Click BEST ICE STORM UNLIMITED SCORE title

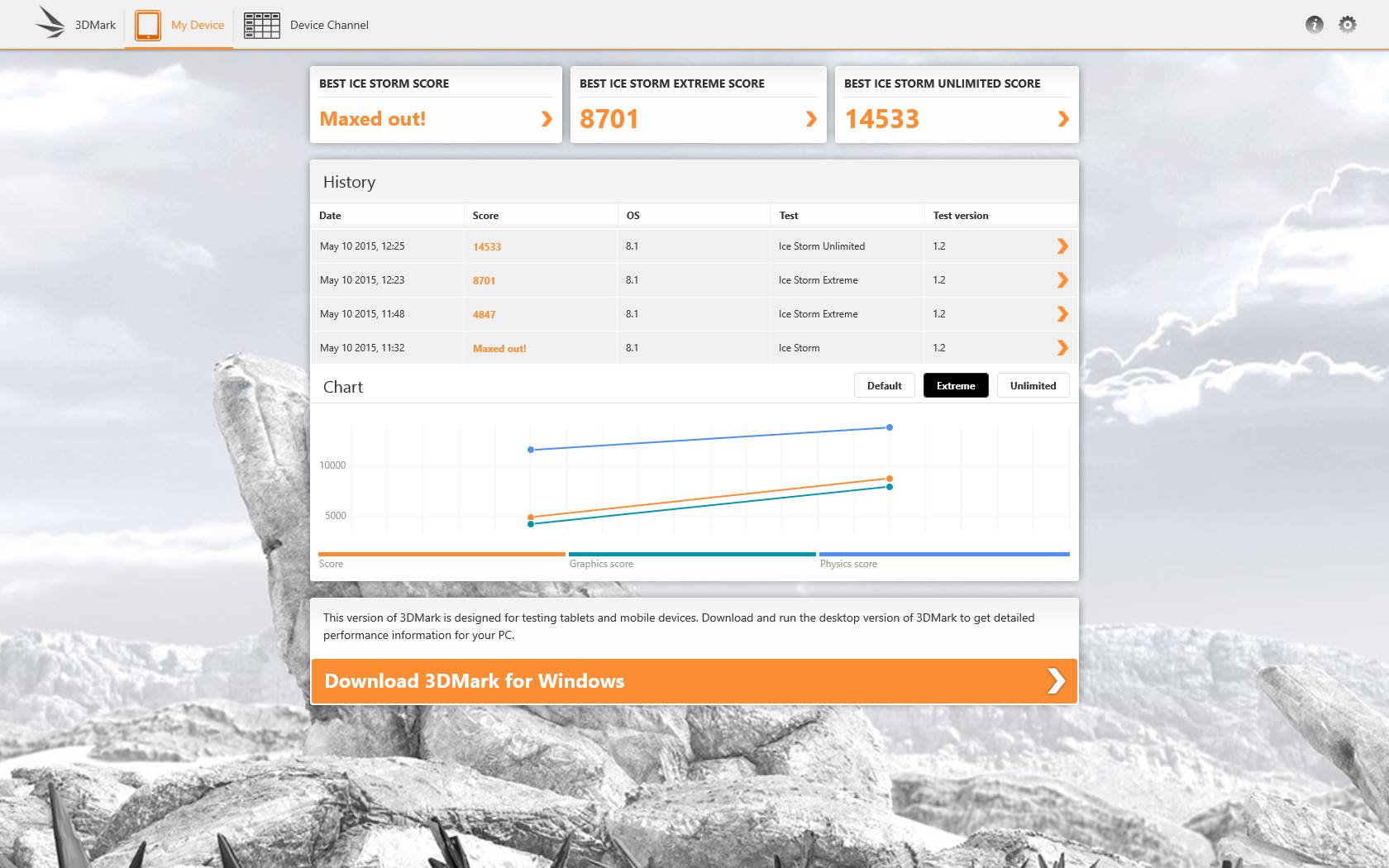942,83
